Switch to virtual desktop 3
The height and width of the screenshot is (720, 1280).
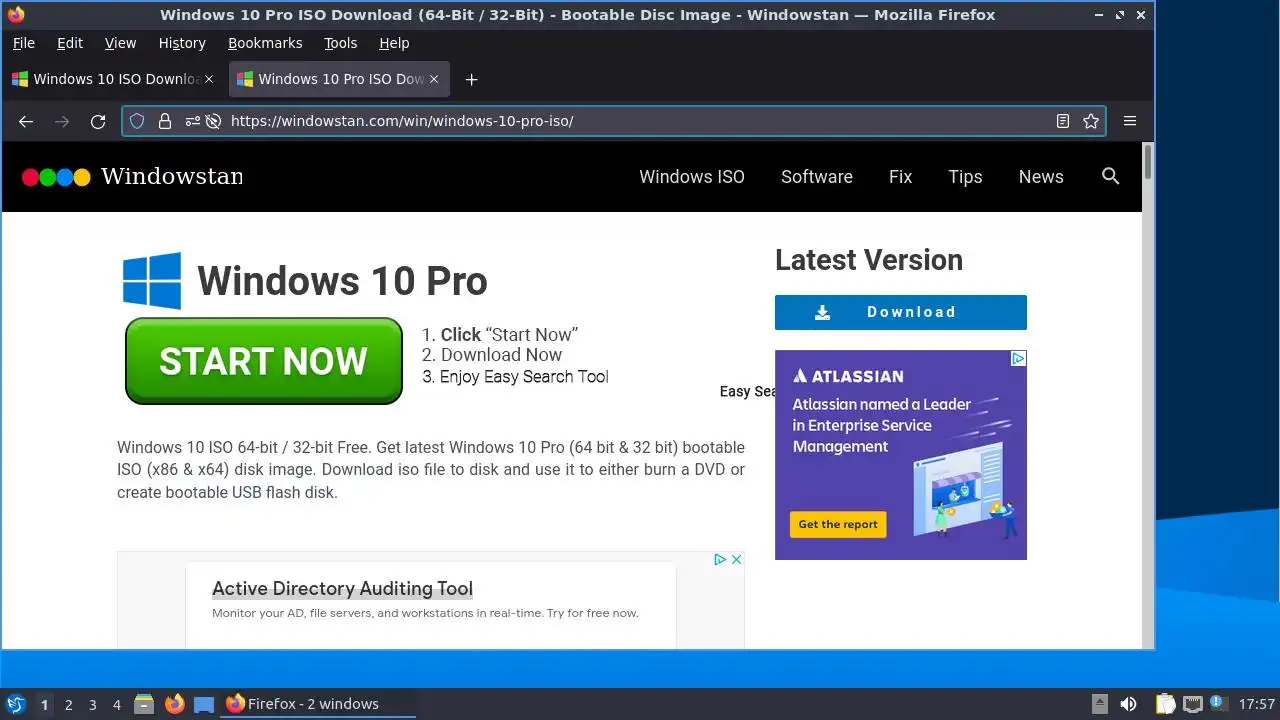92,704
